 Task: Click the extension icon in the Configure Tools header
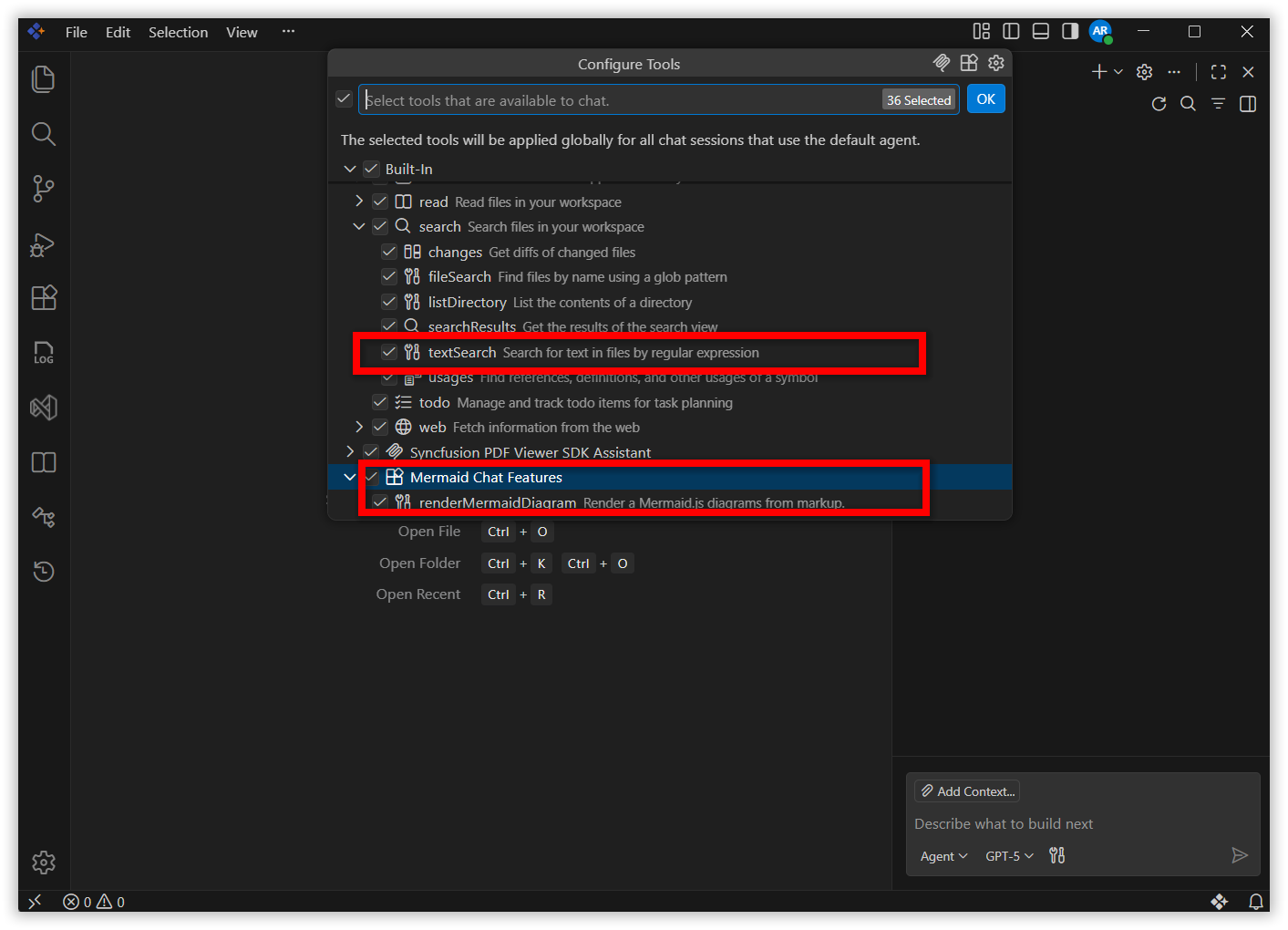(x=969, y=63)
